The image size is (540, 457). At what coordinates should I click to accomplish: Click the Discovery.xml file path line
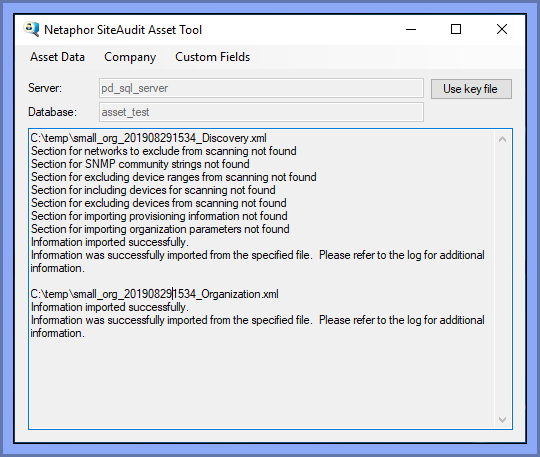[148, 138]
